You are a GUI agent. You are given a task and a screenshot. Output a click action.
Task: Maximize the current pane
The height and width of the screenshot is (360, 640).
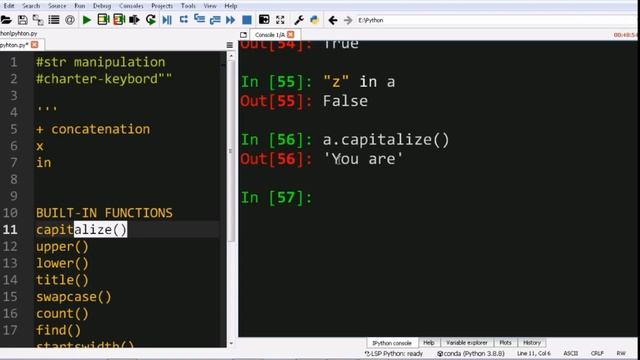(x=264, y=20)
